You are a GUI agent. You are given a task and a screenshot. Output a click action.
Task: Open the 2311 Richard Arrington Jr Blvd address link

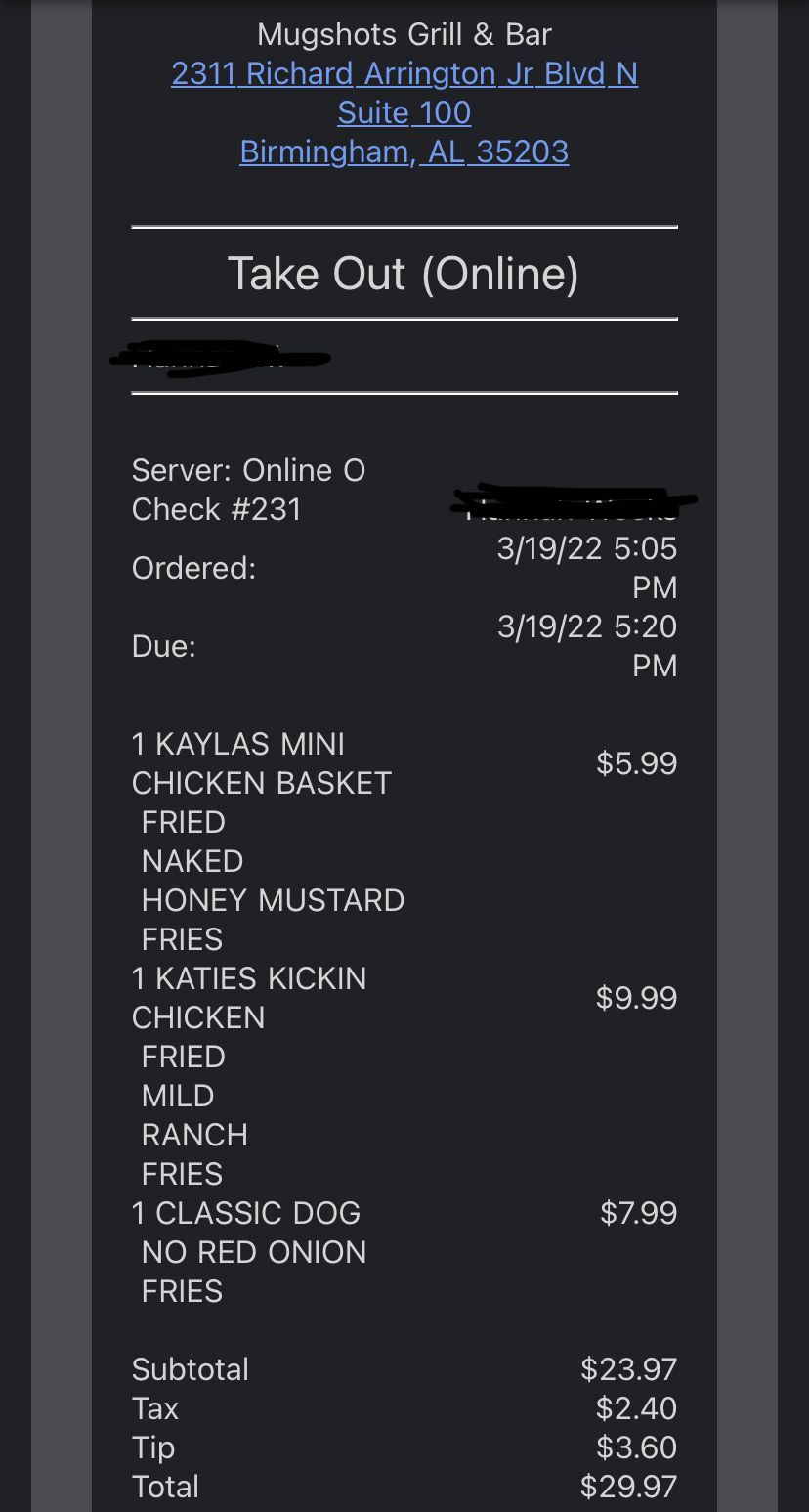coord(404,74)
